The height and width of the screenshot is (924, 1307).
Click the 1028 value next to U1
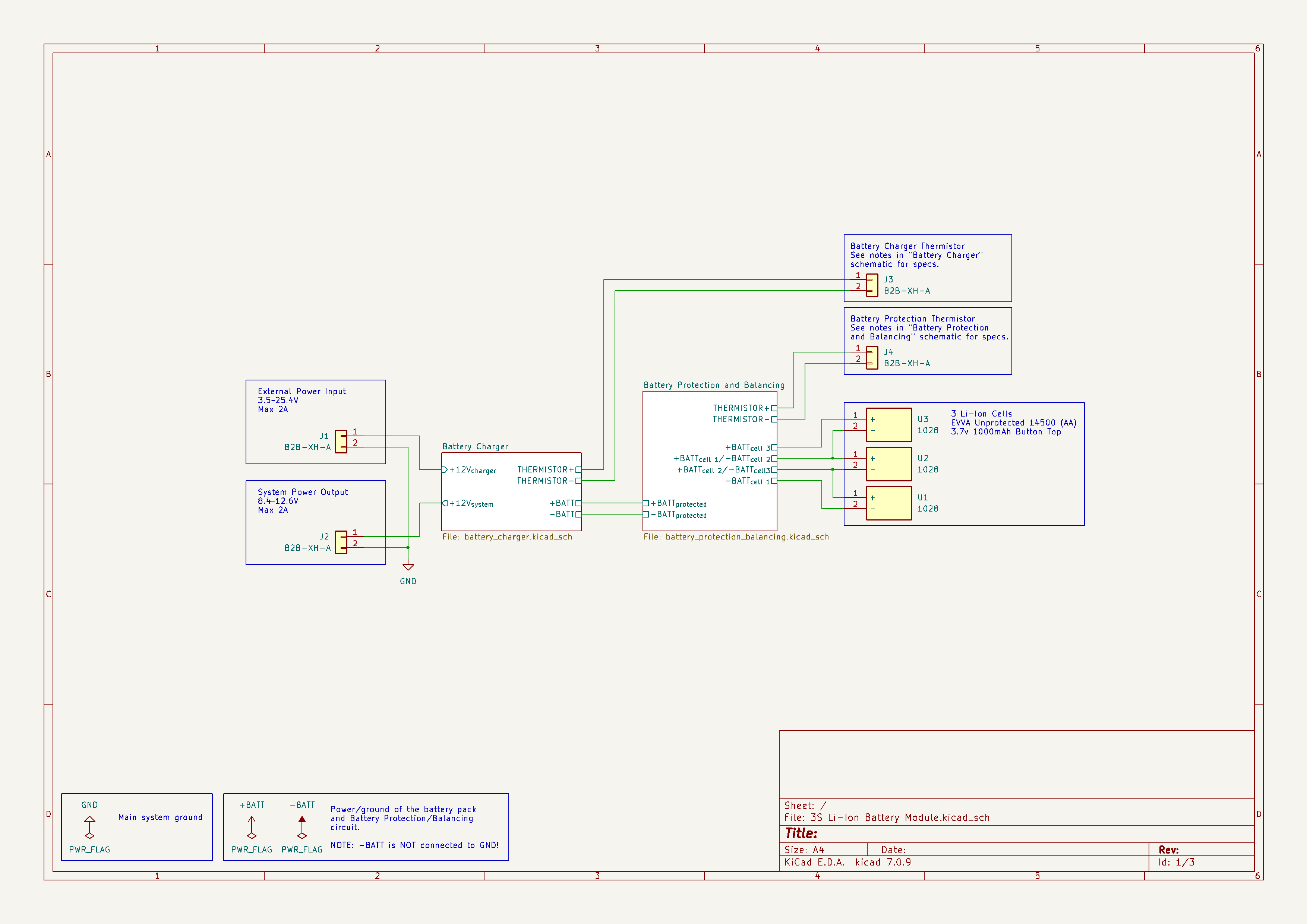click(x=928, y=509)
